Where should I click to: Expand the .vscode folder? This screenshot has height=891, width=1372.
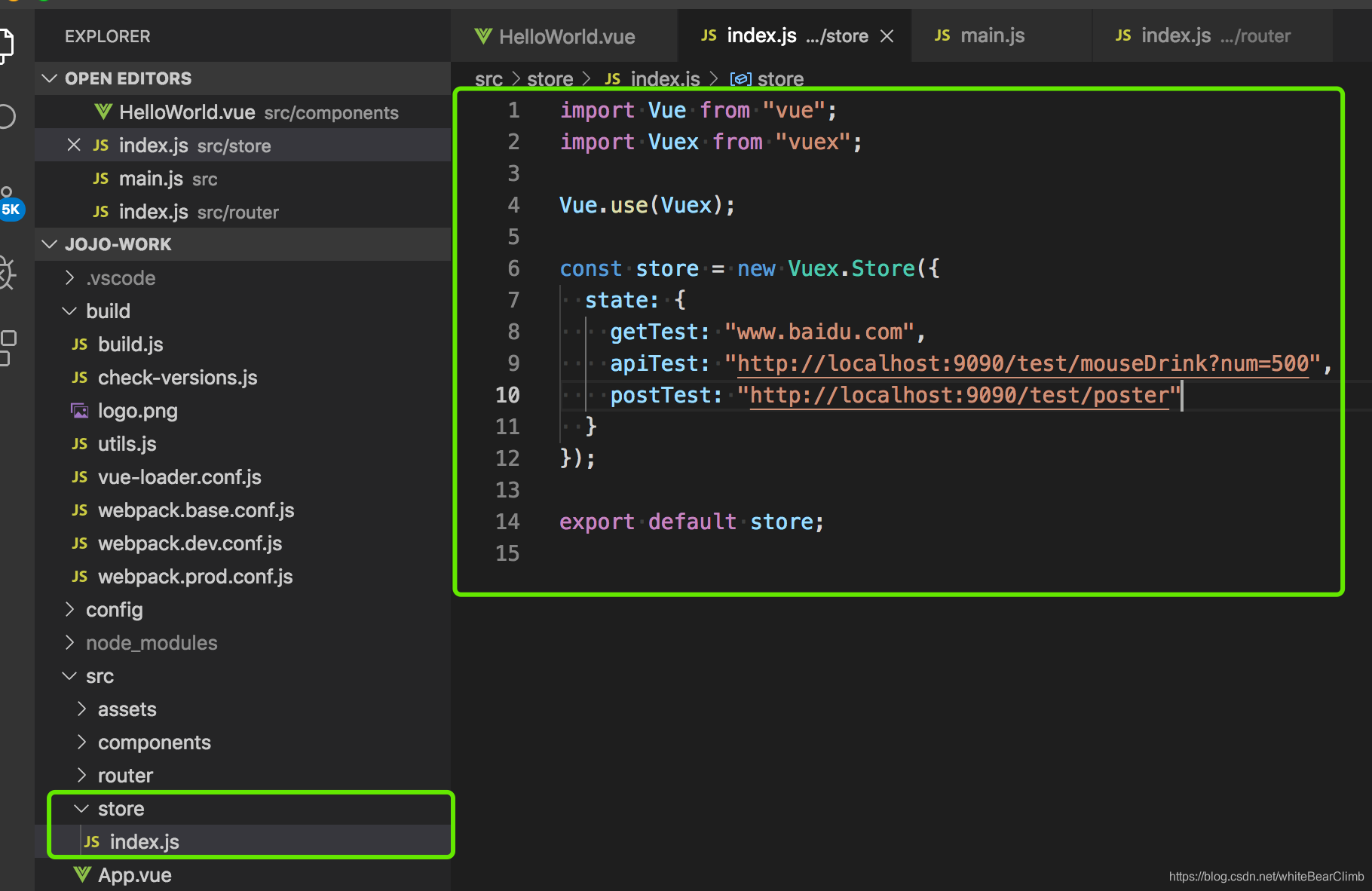[x=69, y=277]
